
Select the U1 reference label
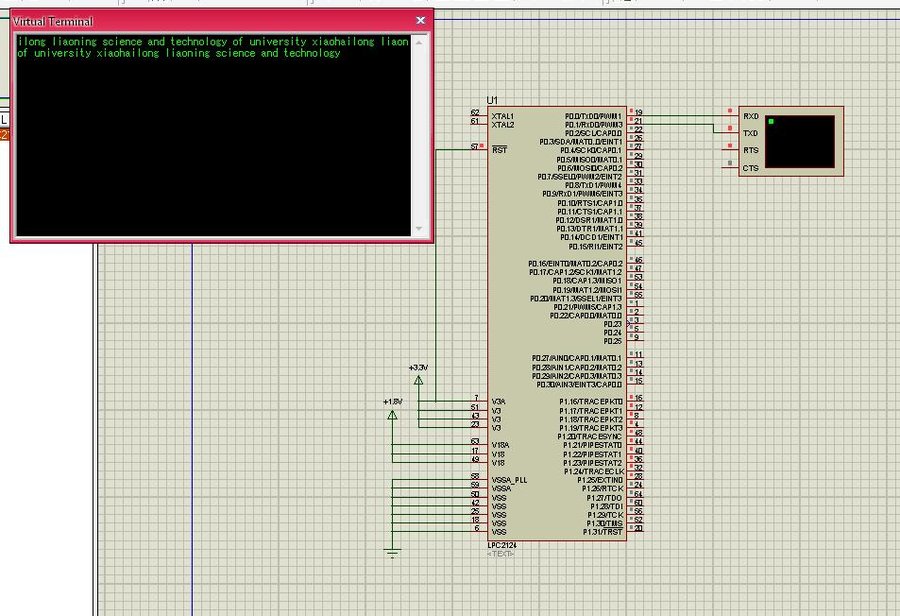492,101
